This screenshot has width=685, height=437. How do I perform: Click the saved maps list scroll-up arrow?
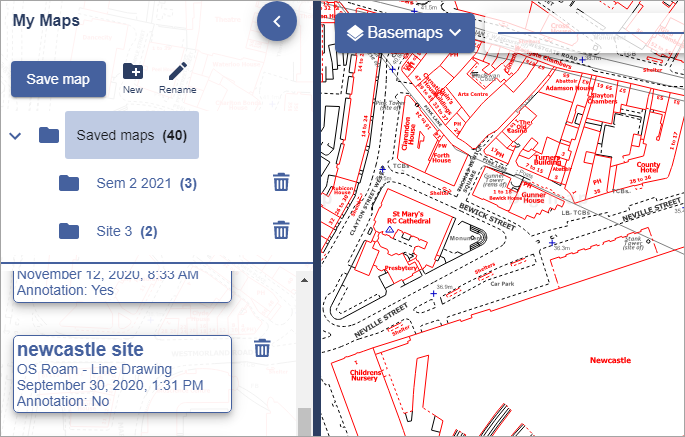coord(304,280)
